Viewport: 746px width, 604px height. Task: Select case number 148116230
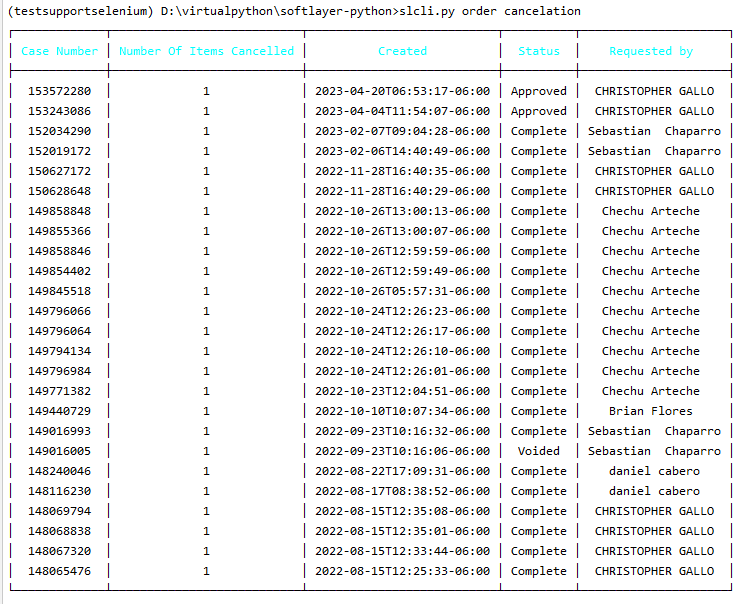(x=59, y=490)
